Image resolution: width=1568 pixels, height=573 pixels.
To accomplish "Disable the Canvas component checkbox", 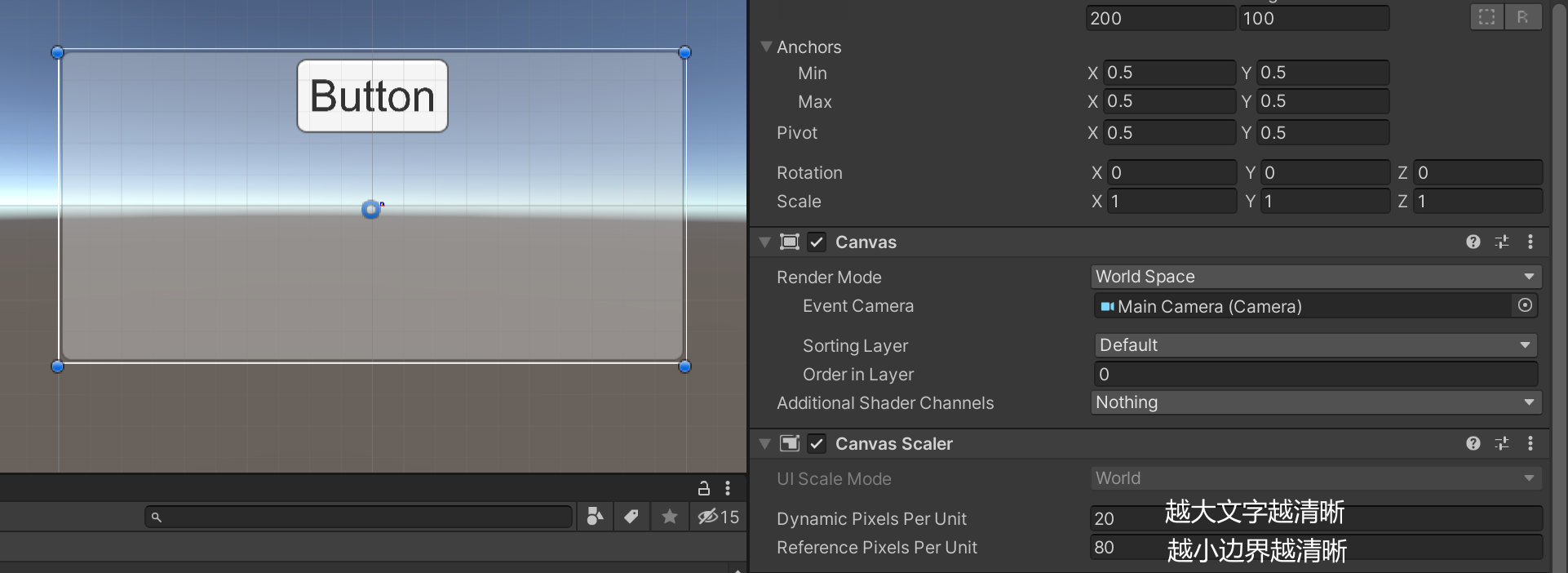I will [817, 242].
